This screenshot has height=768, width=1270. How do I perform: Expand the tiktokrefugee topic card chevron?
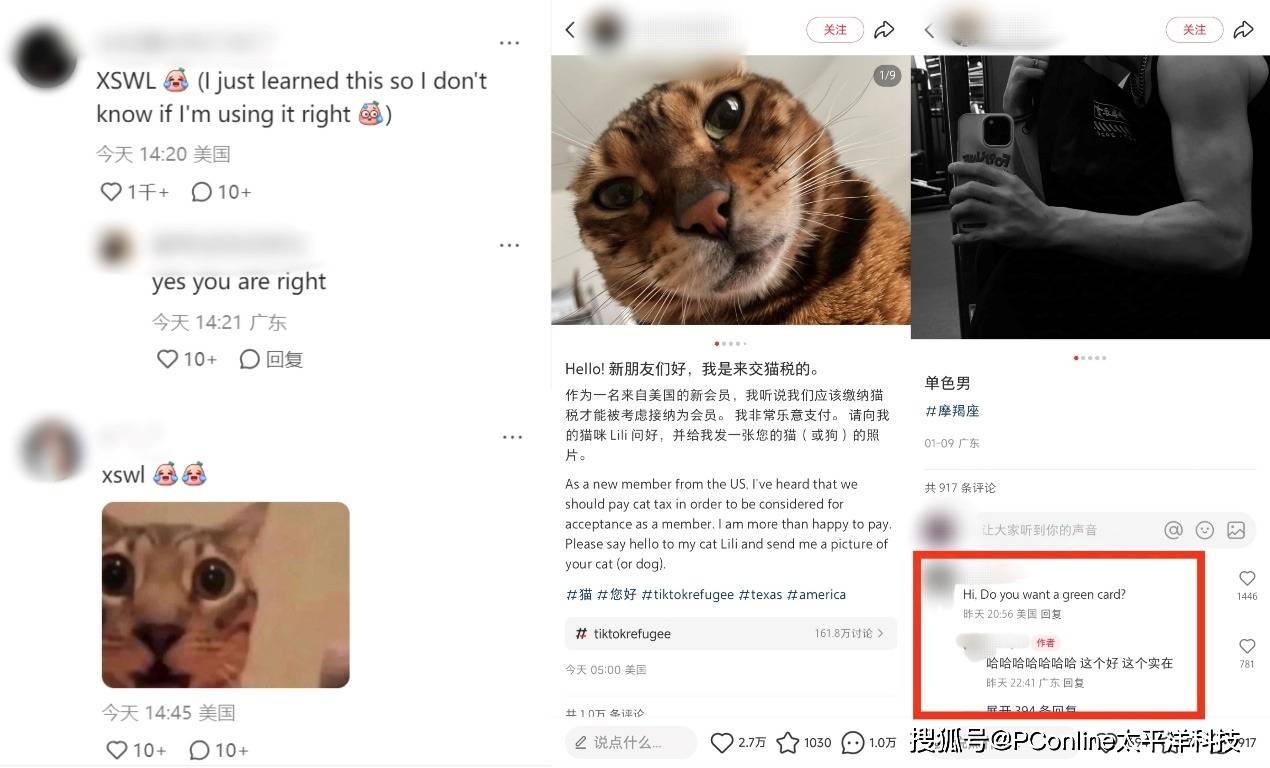coord(880,634)
